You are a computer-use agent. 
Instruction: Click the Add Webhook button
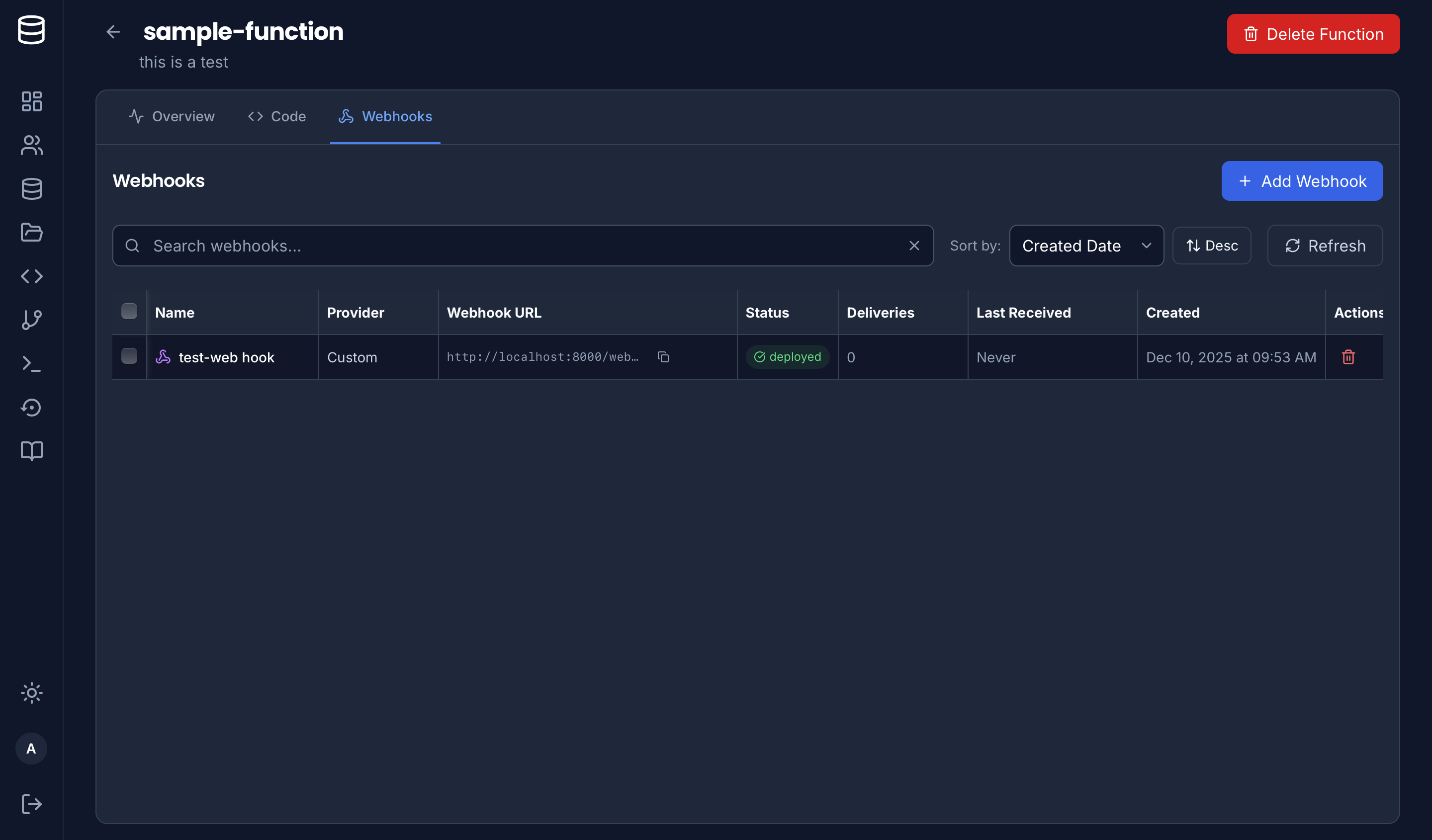(1302, 180)
